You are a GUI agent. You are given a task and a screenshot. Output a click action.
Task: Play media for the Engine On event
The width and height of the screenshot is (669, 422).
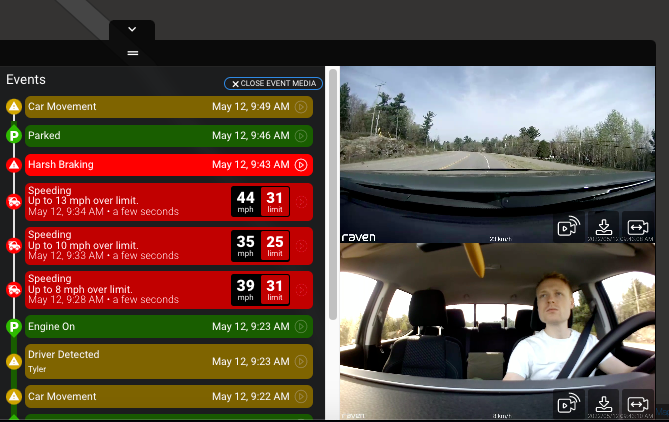click(301, 327)
